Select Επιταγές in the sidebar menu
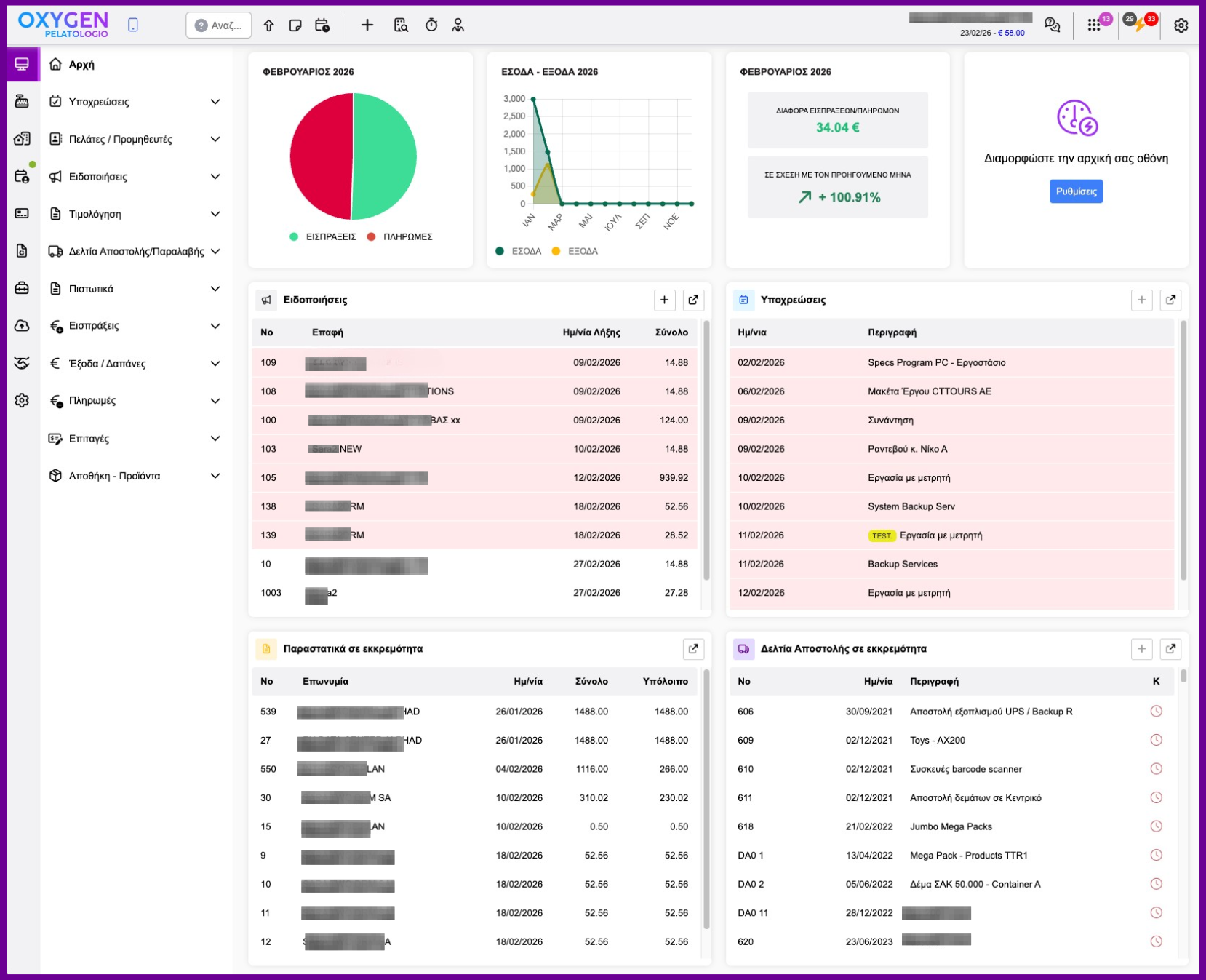 (x=89, y=439)
